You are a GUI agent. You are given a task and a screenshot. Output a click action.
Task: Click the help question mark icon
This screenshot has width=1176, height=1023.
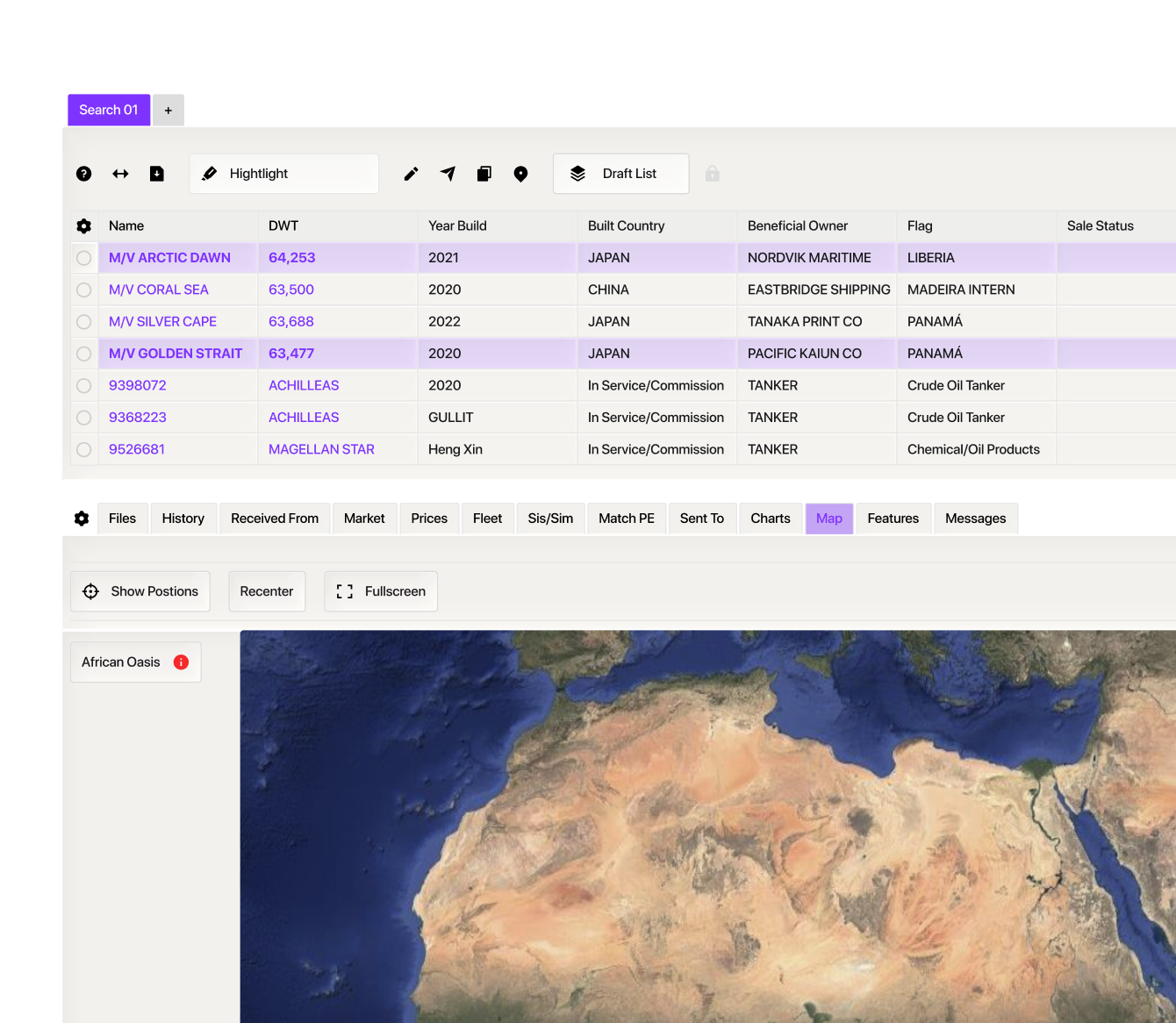point(83,174)
